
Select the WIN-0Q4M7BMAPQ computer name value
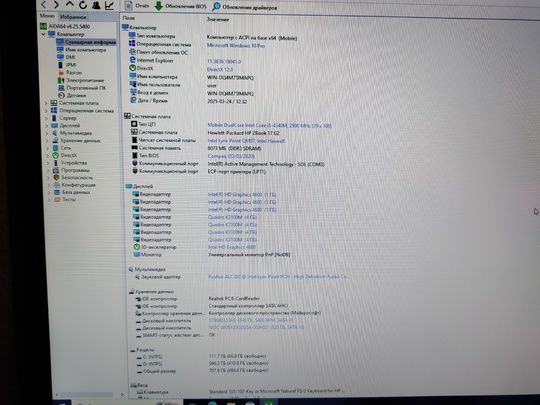click(230, 78)
